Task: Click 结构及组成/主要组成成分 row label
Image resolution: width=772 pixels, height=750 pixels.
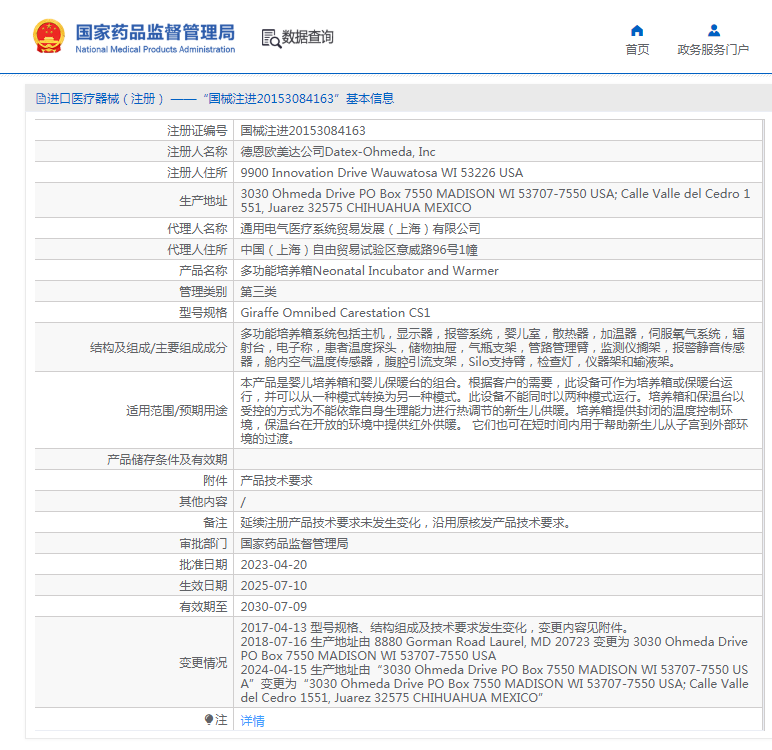Action: (x=159, y=348)
